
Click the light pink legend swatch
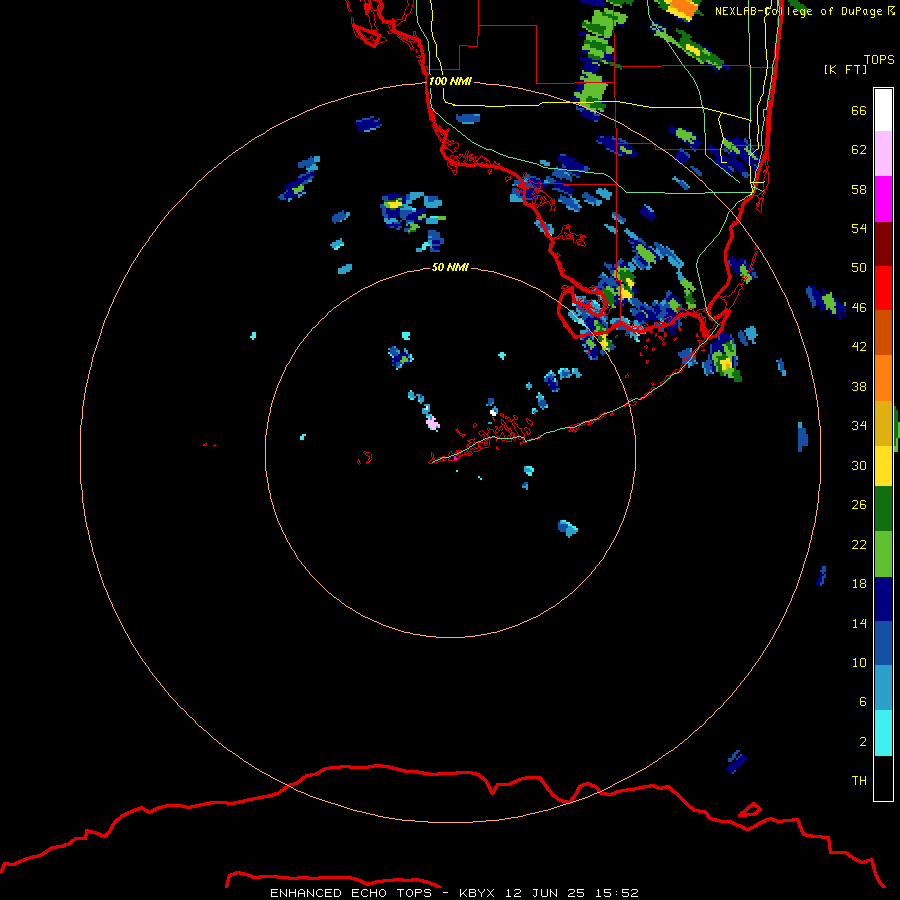[x=883, y=154]
